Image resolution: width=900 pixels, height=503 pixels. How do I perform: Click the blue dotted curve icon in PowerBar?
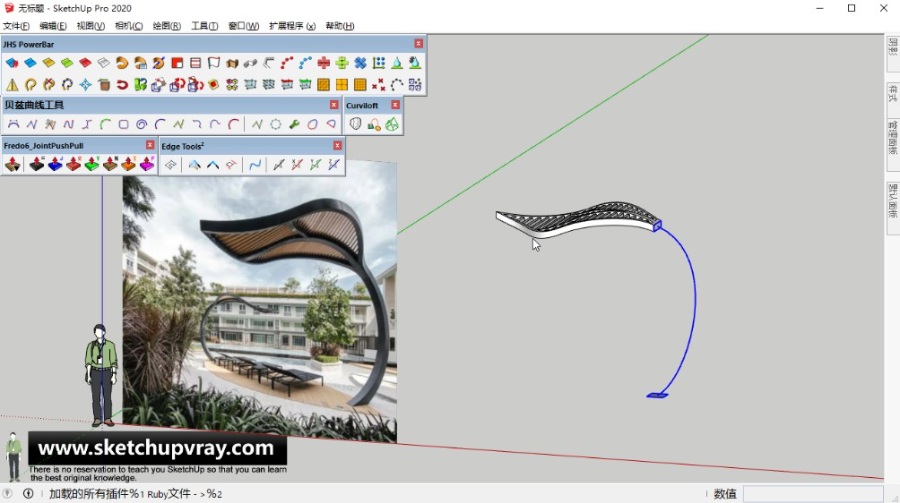coord(305,63)
